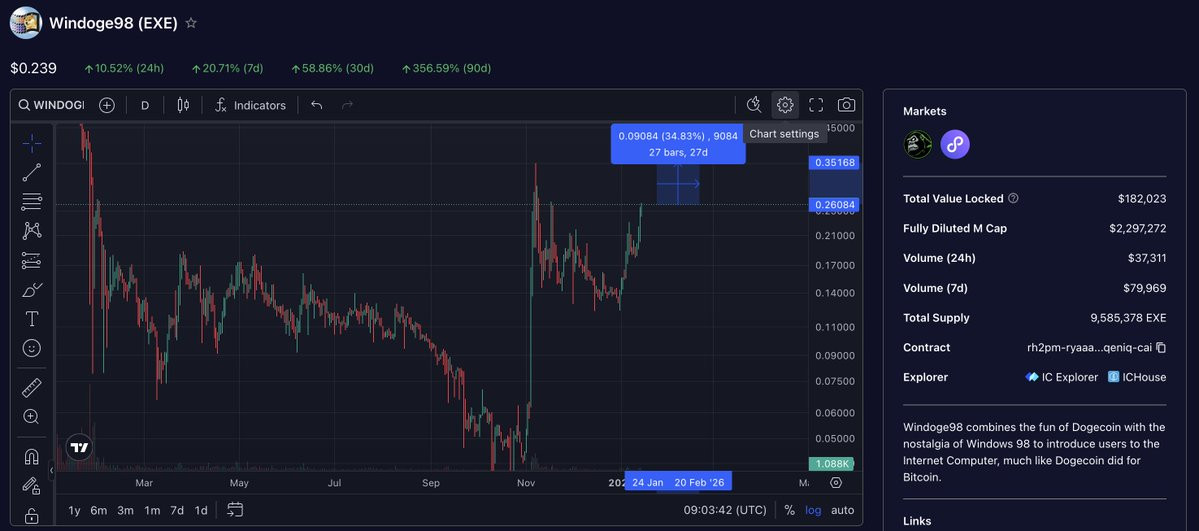Set chart range to 3m
This screenshot has height=531, width=1199.
click(125, 510)
